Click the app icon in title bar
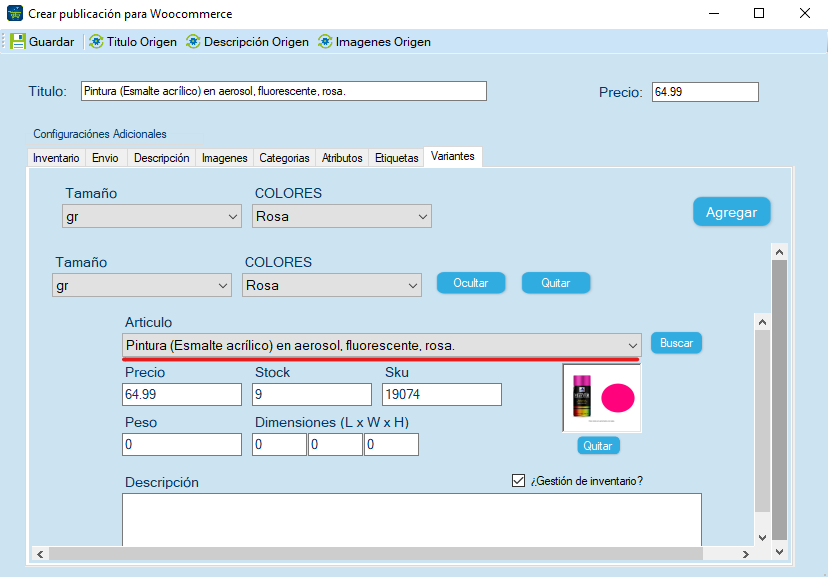The height and width of the screenshot is (577, 828). point(15,13)
